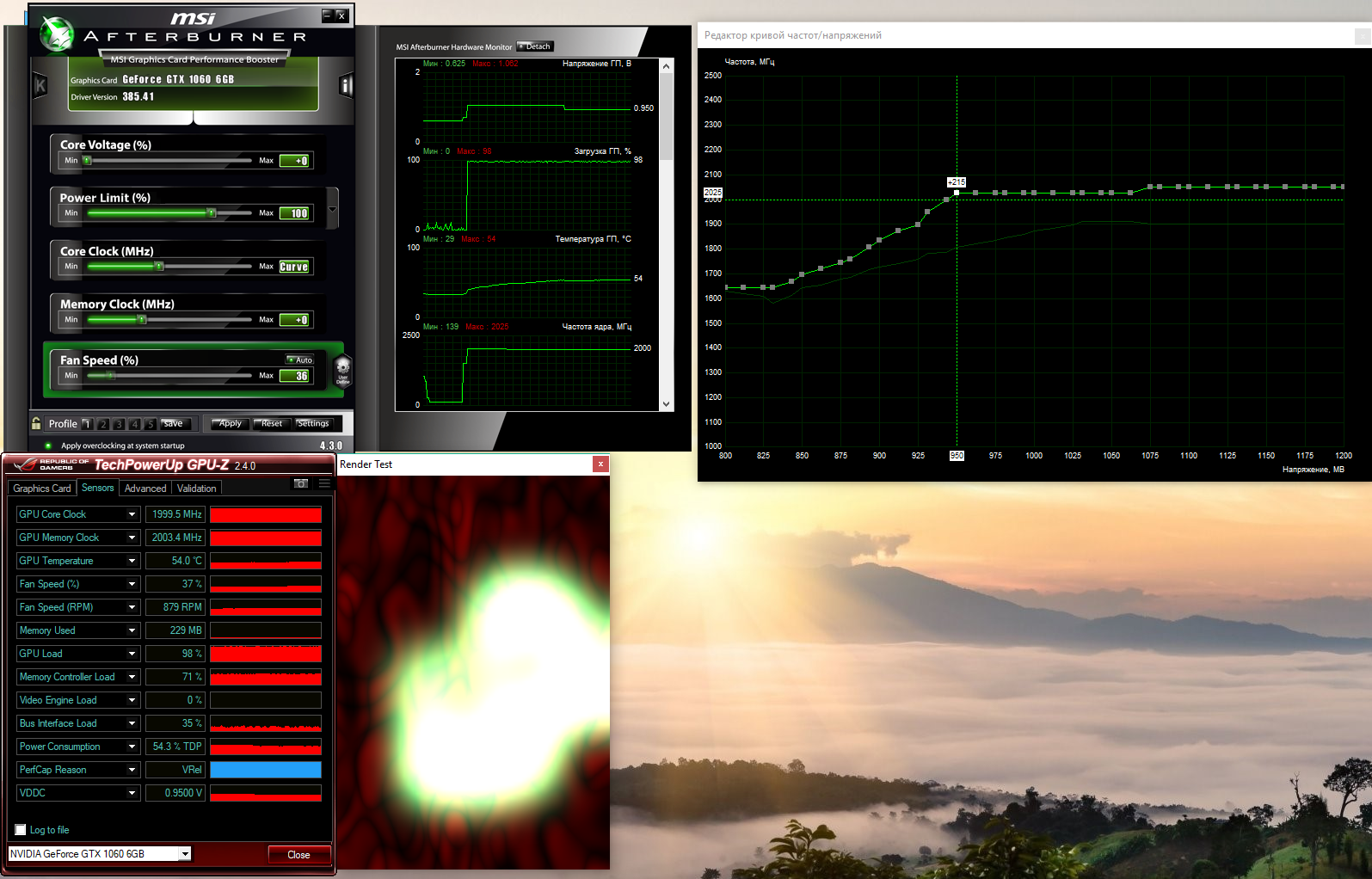Close the Render Test window
The image size is (1372, 879).
click(600, 464)
